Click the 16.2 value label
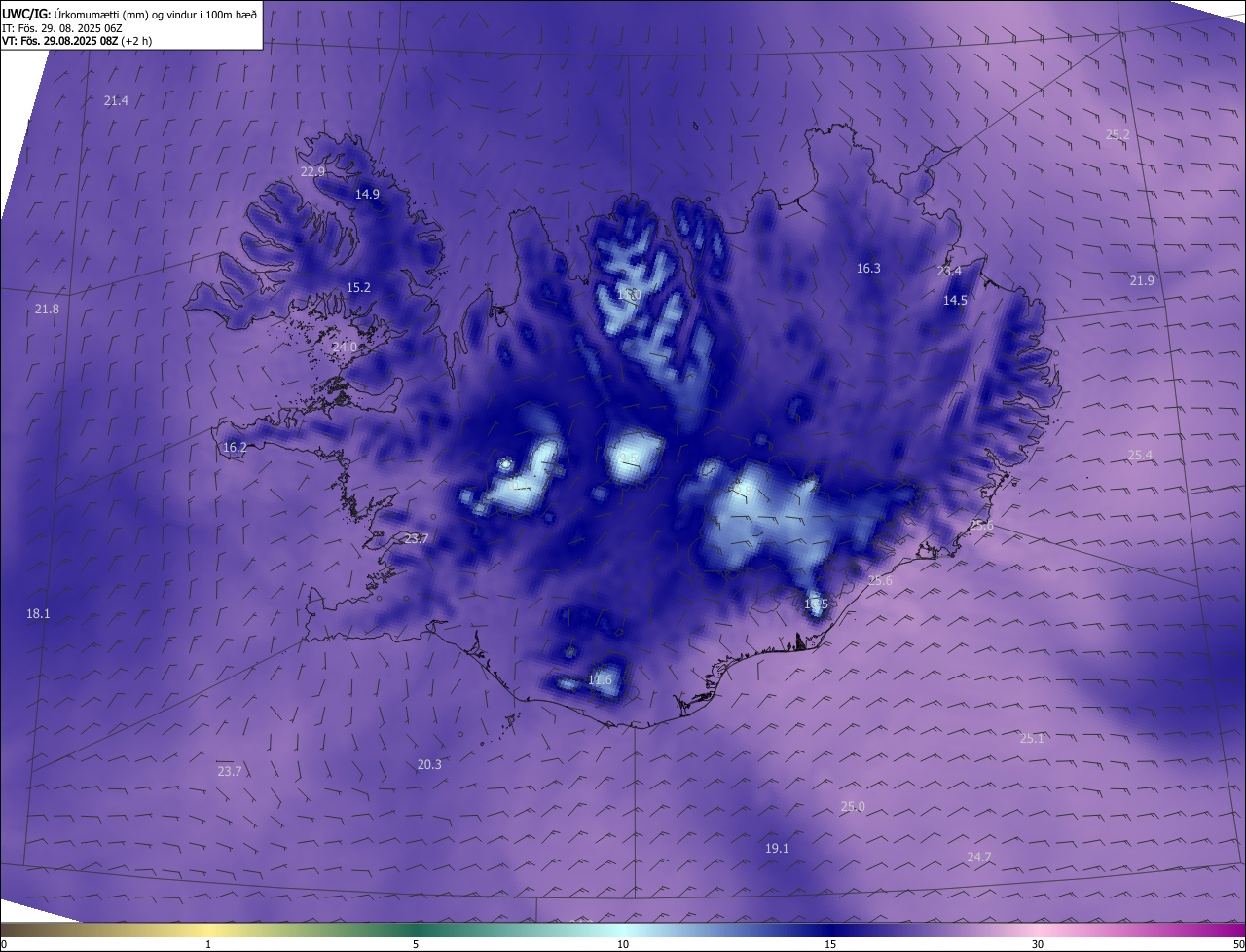1246x952 pixels. point(235,448)
